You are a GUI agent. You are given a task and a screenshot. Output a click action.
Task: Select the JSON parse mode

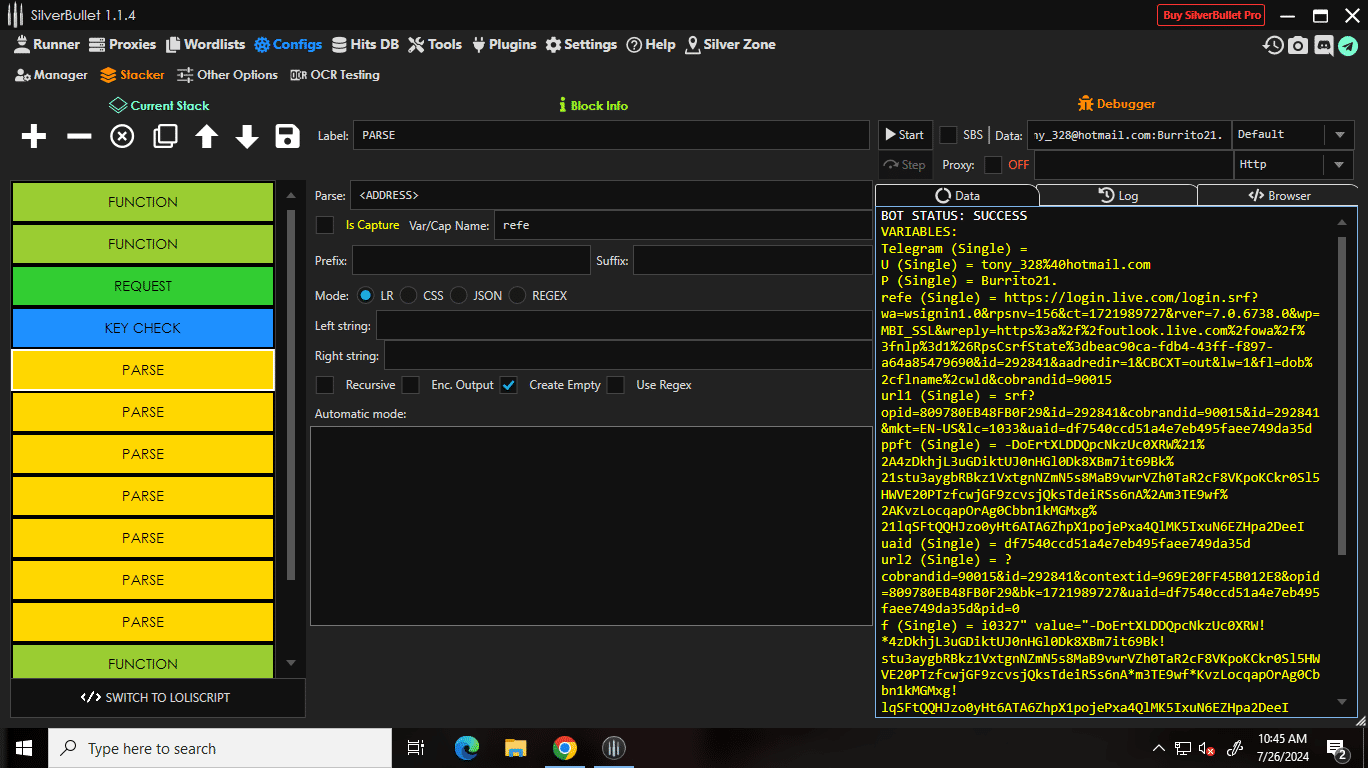pyautogui.click(x=458, y=296)
